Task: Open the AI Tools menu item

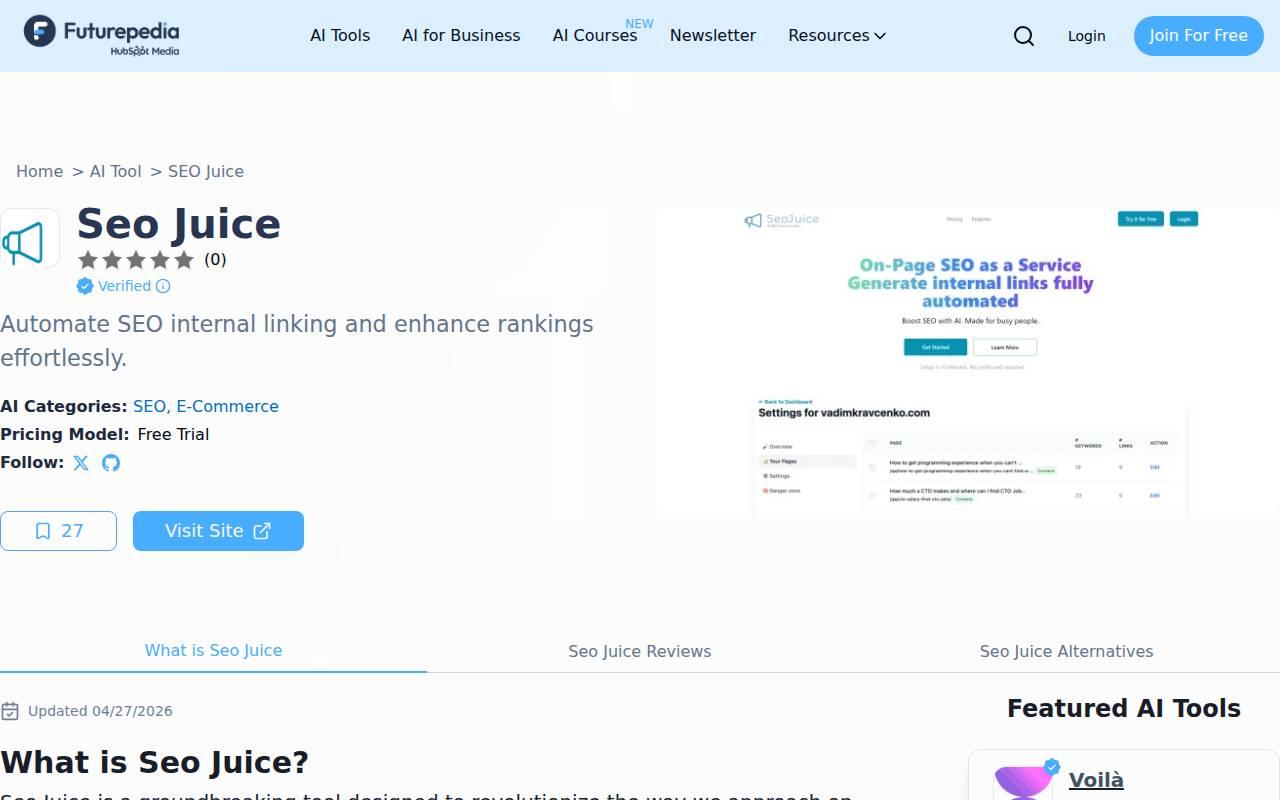Action: pyautogui.click(x=340, y=35)
